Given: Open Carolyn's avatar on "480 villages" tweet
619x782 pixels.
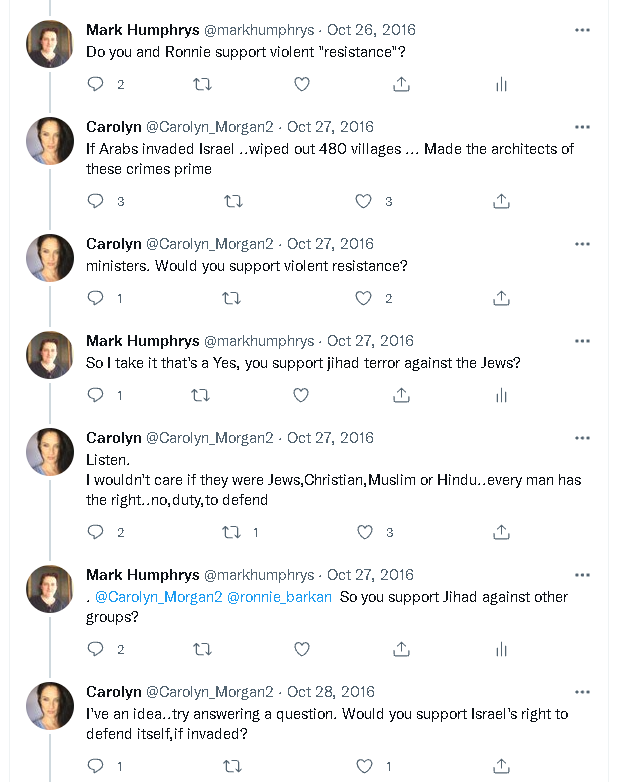Looking at the screenshot, I should point(50,141).
